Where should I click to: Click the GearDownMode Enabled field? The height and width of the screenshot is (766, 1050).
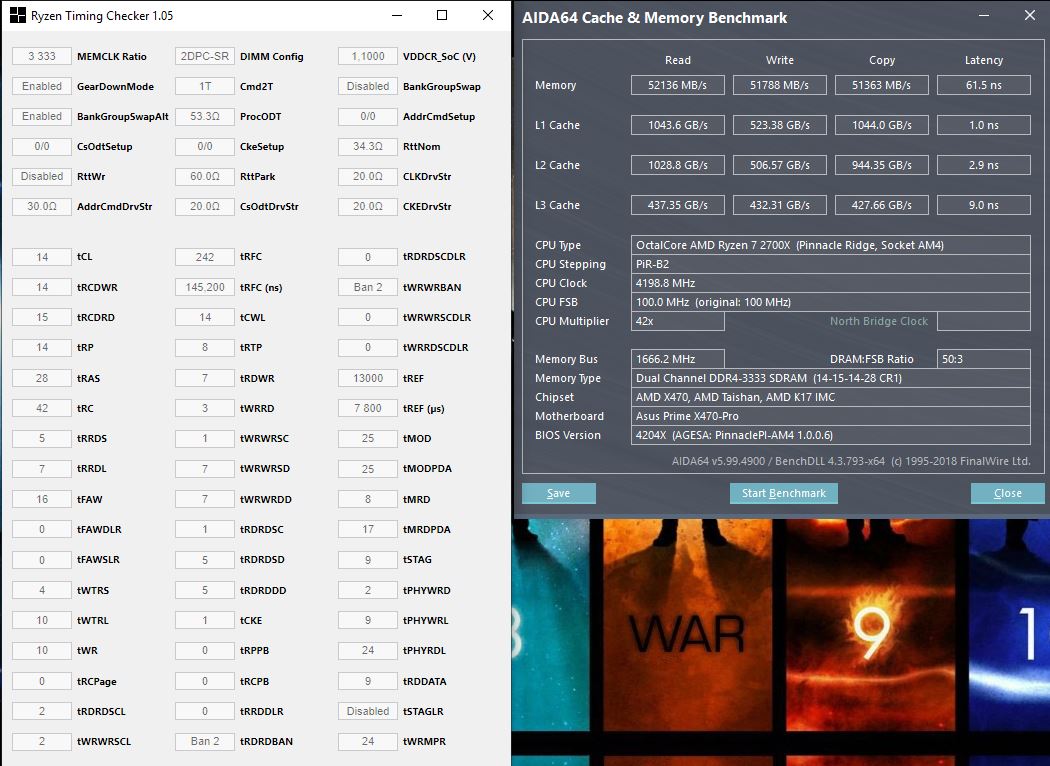point(42,86)
